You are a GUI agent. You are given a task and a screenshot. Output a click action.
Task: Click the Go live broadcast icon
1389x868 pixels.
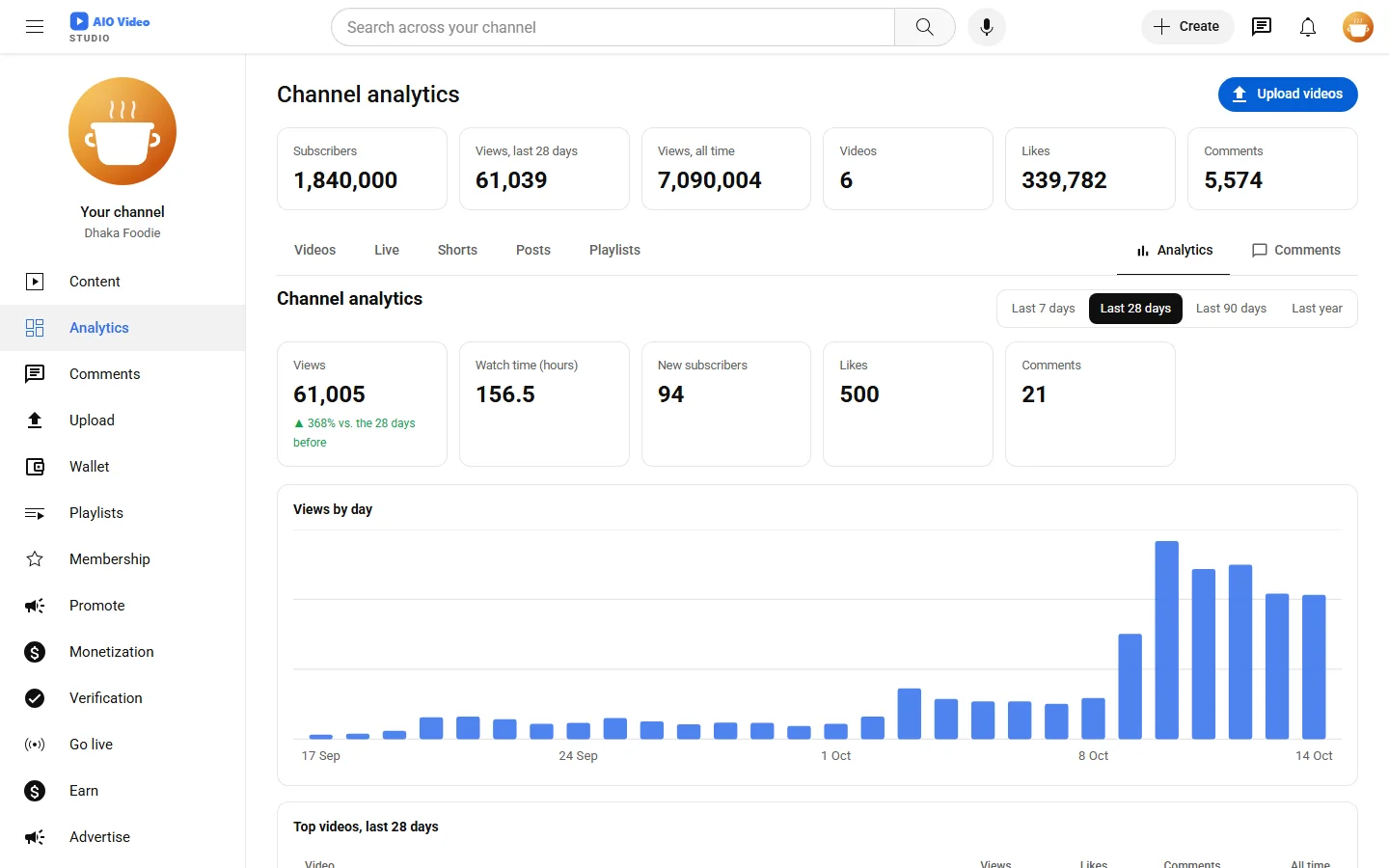[35, 745]
